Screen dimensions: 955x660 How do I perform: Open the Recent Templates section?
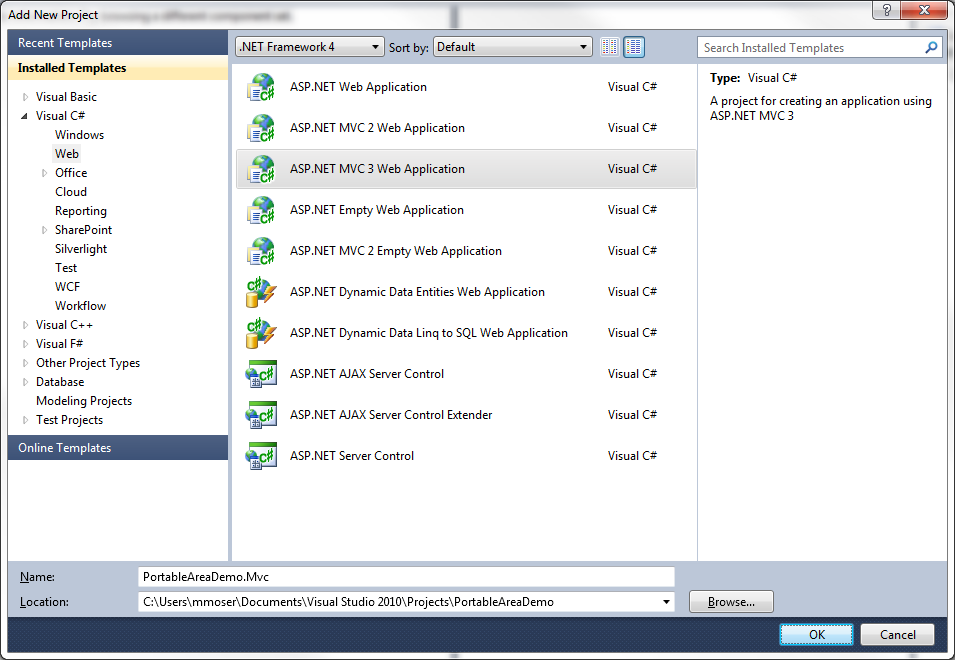[x=118, y=43]
